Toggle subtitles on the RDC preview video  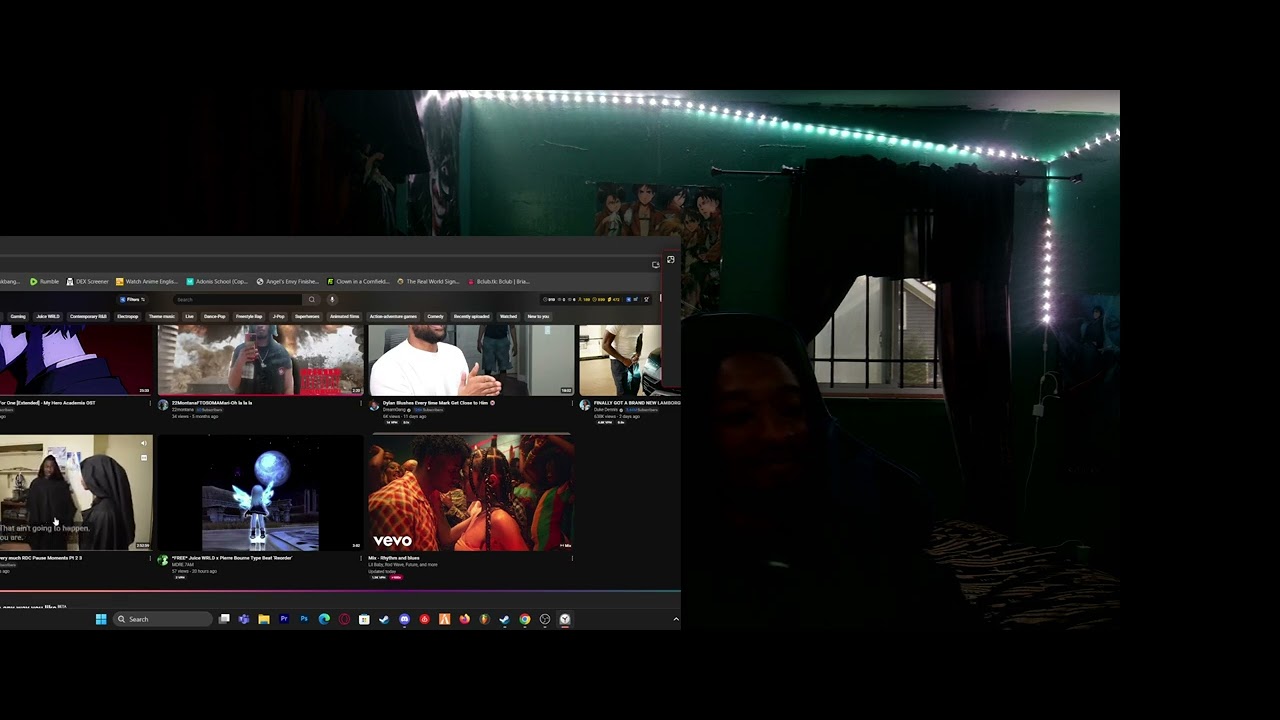(x=144, y=458)
